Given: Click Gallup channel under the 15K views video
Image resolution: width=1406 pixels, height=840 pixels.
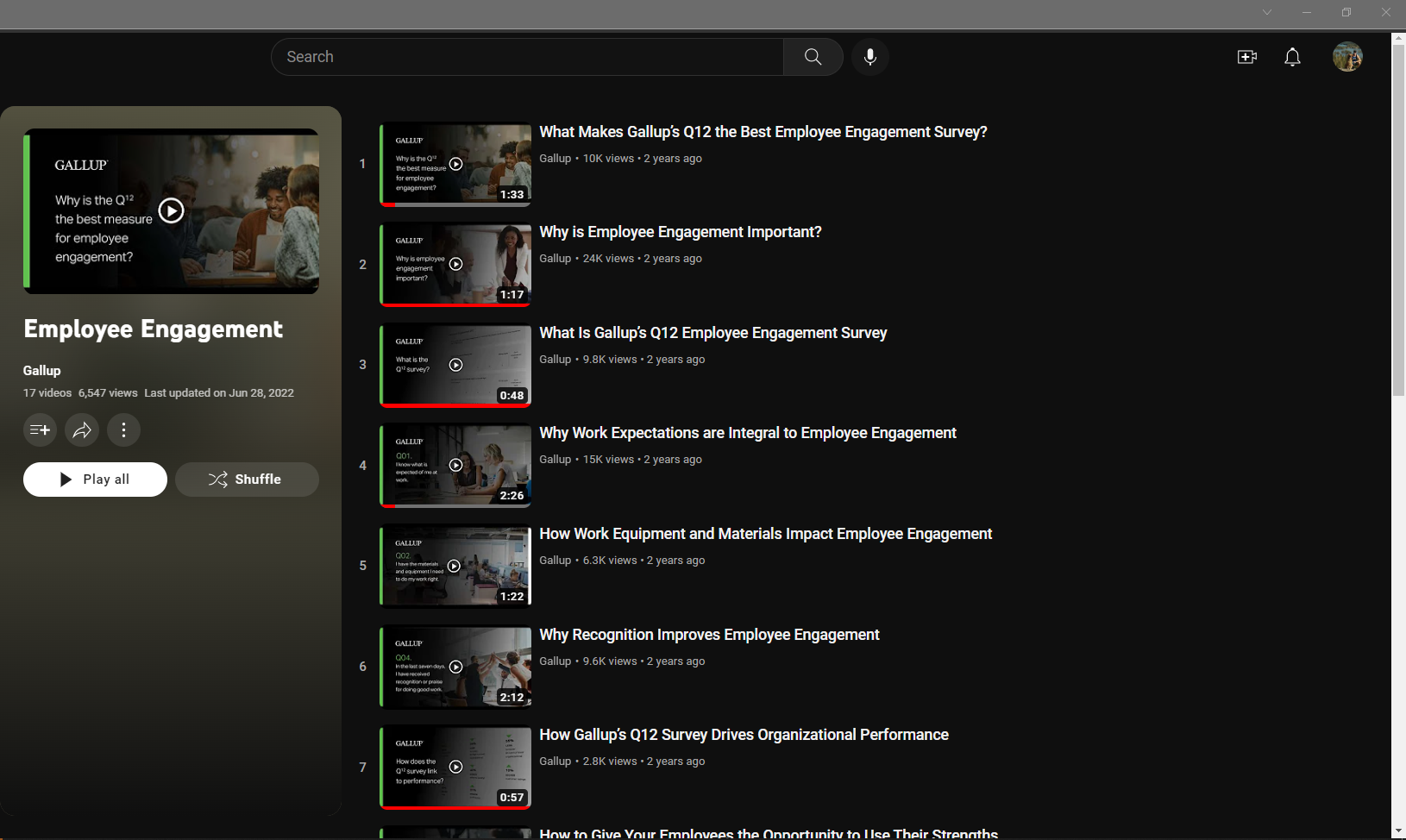Looking at the screenshot, I should (555, 460).
